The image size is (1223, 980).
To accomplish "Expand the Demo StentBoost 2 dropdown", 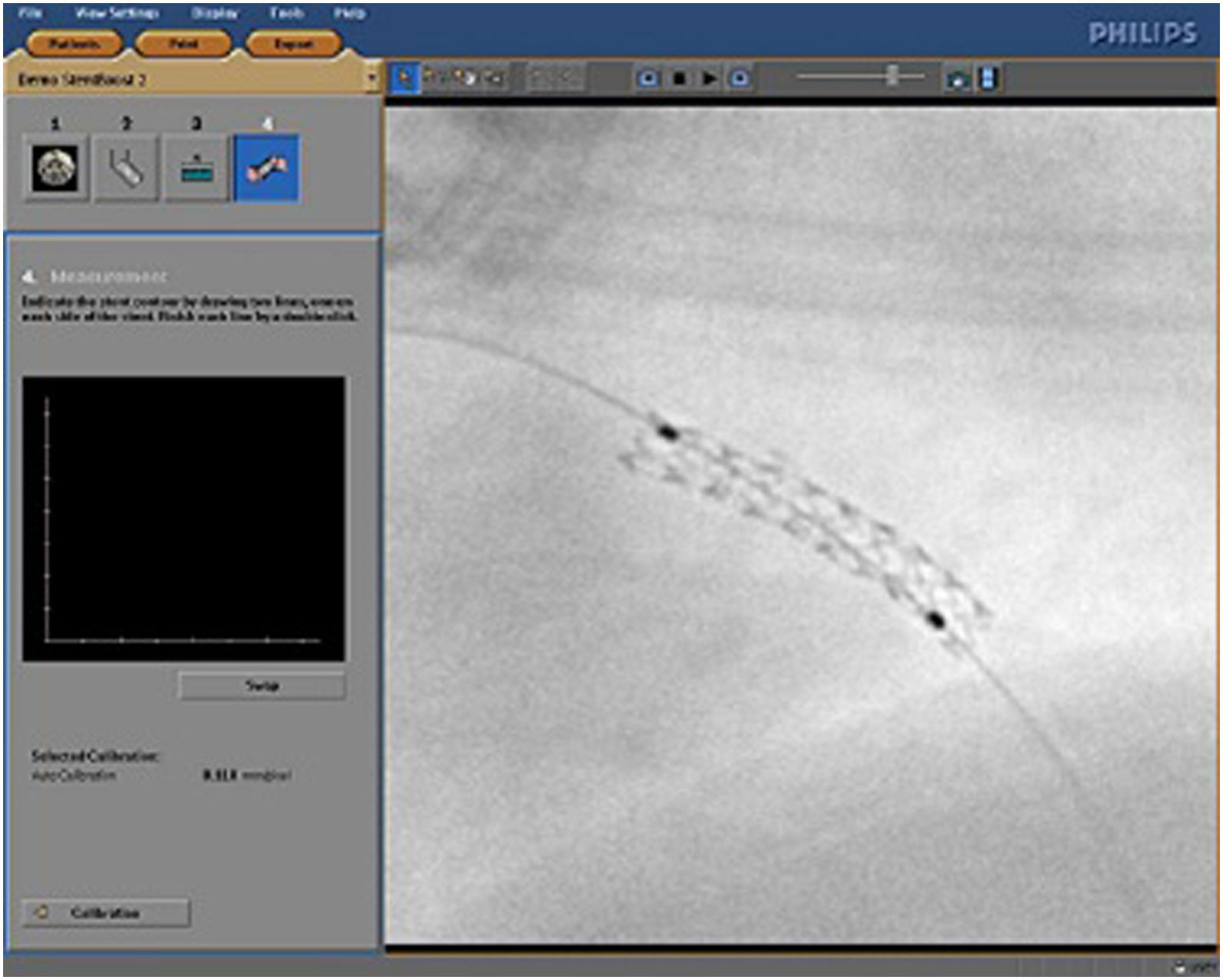I will 373,79.
